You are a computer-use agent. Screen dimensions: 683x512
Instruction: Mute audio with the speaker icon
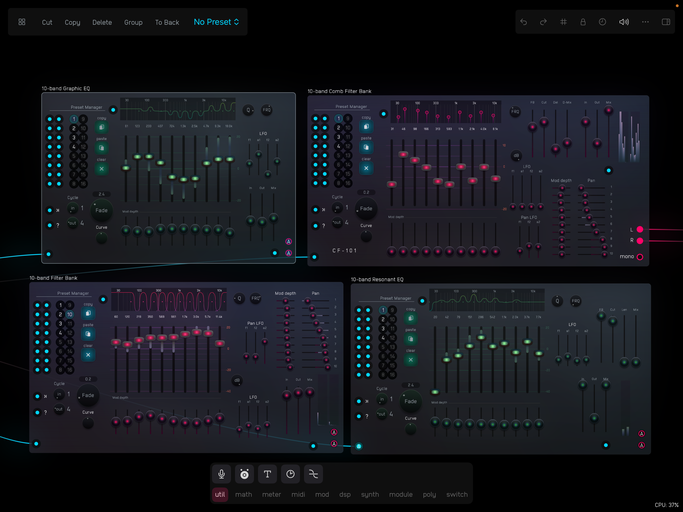tap(624, 22)
